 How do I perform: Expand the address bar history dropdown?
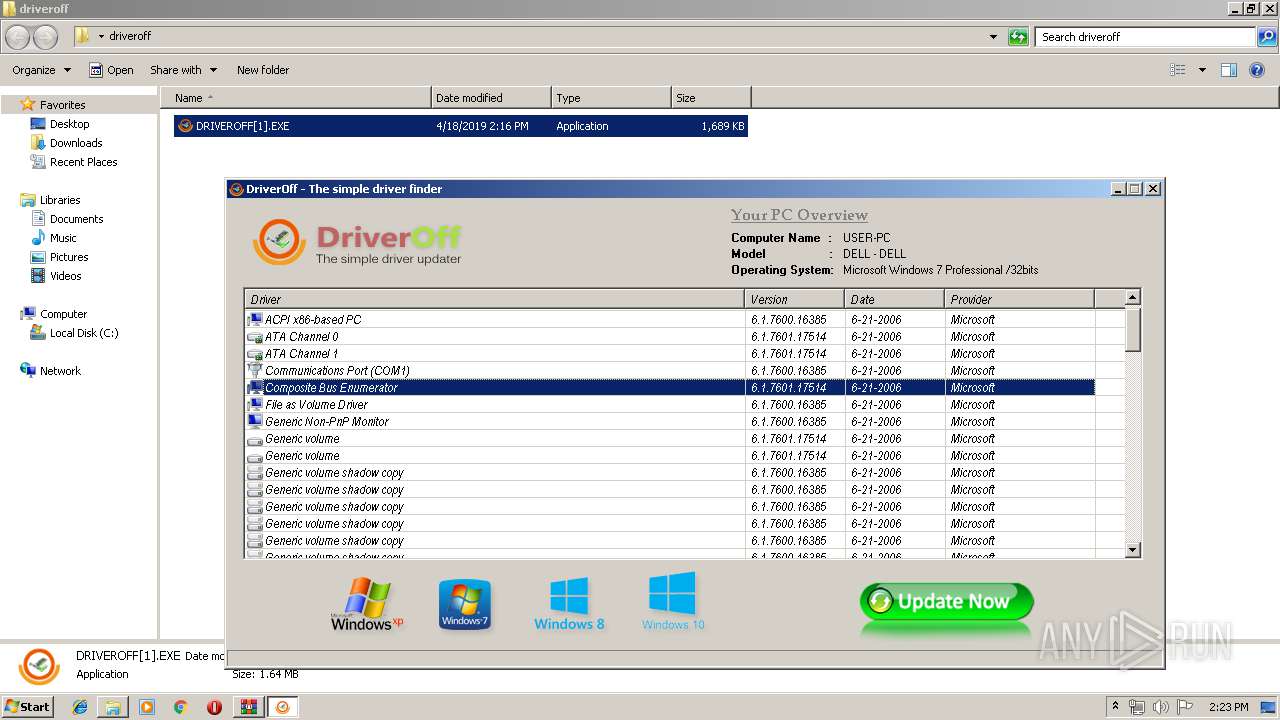[993, 37]
